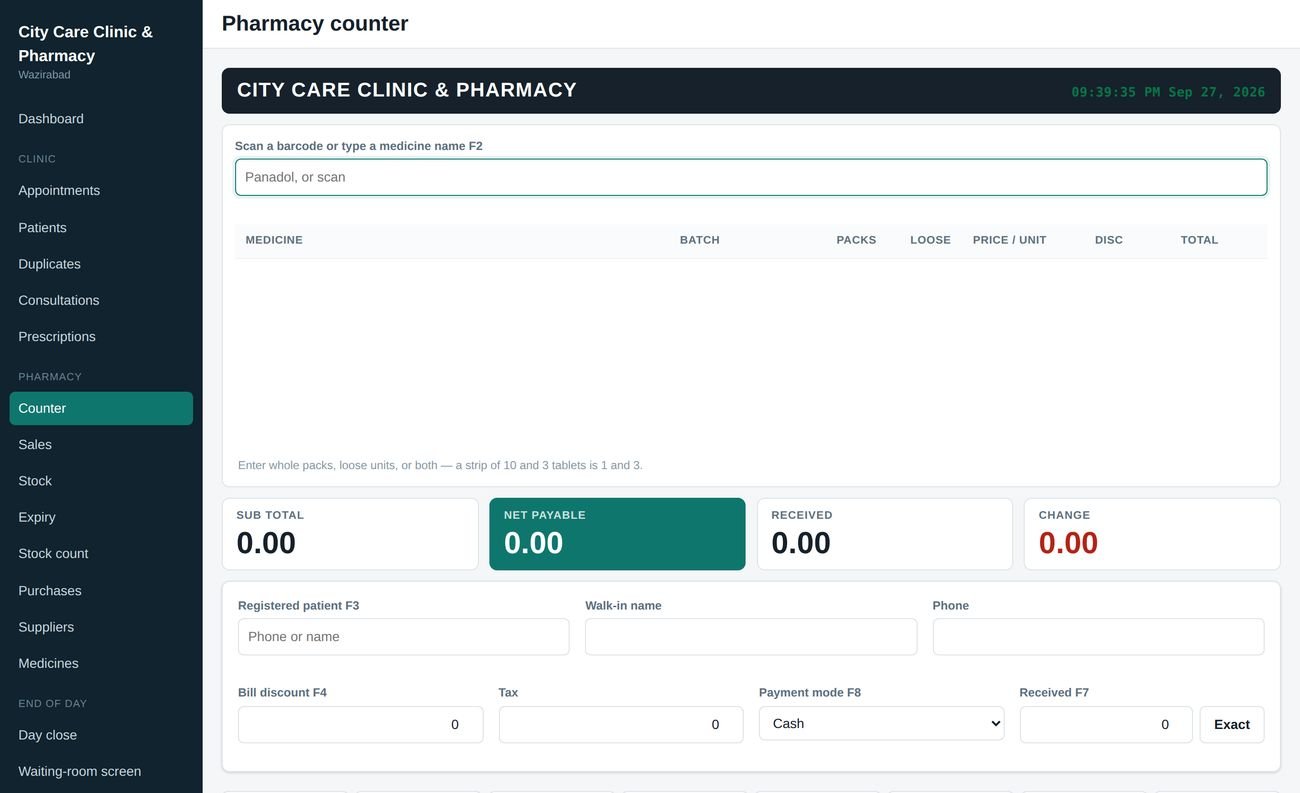1300x793 pixels.
Task: Focus the barcode or medicine search field
Action: click(x=751, y=177)
